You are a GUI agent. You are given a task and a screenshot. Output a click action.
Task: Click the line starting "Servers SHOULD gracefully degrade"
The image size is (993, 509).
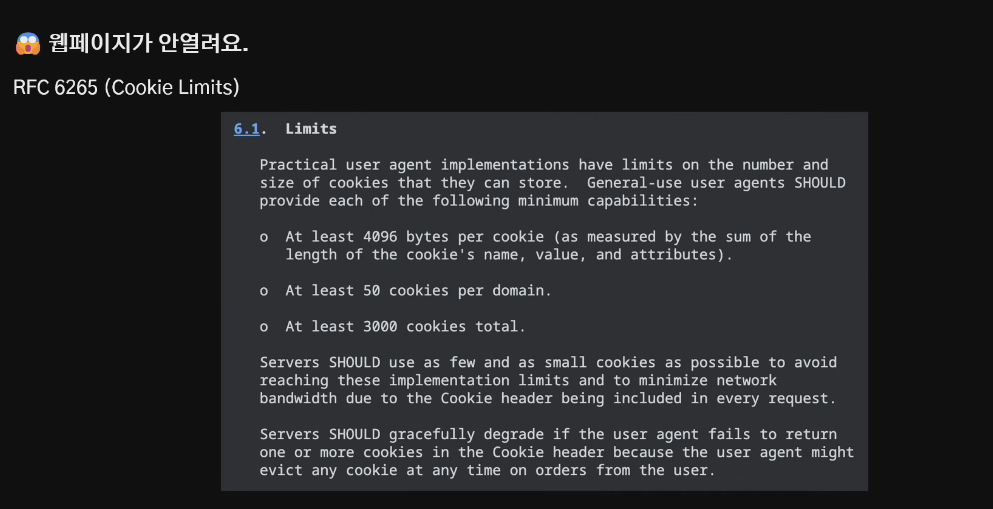click(547, 435)
